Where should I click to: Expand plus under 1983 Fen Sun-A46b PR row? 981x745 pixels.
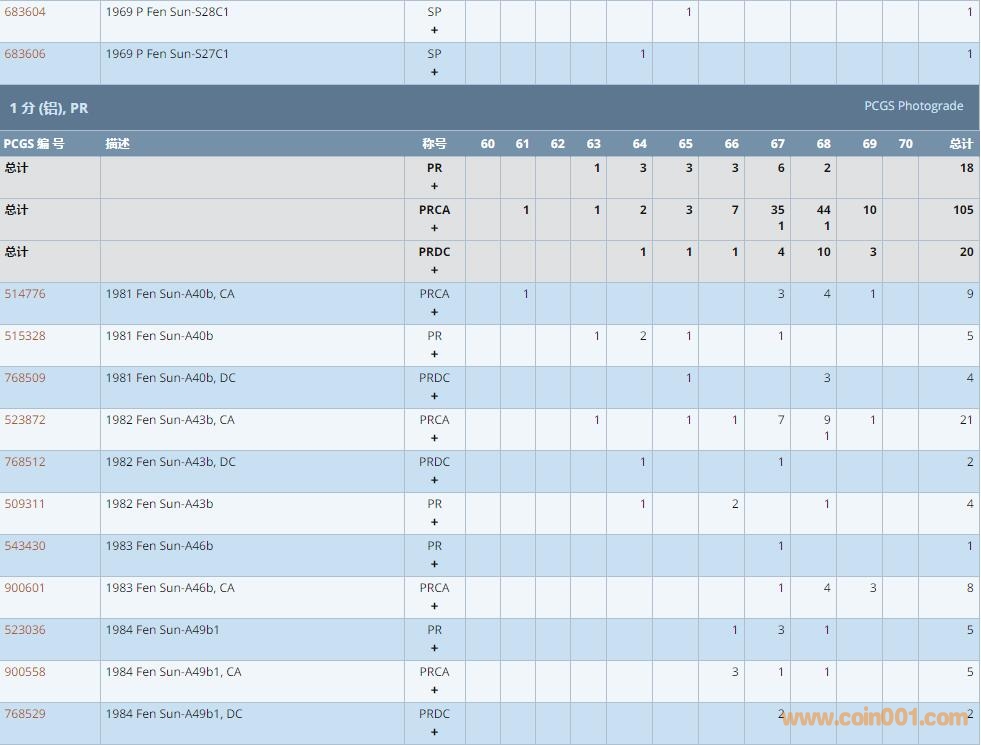[x=434, y=564]
